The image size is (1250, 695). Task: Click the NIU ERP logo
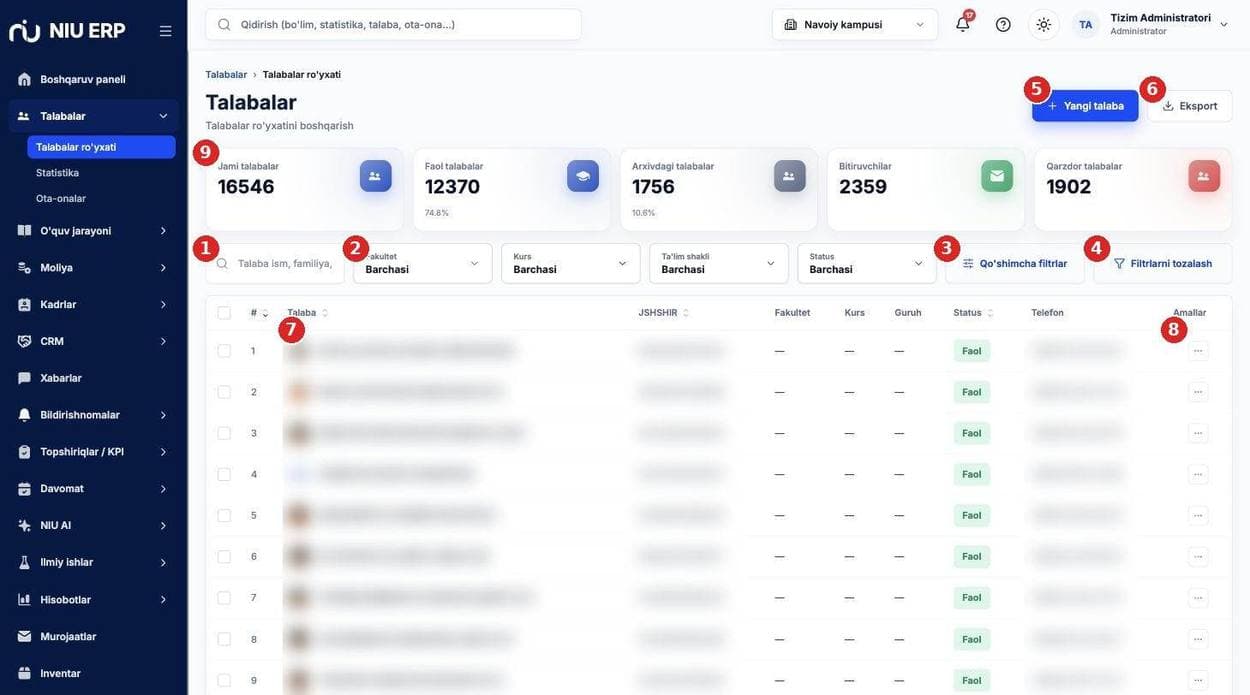click(67, 30)
